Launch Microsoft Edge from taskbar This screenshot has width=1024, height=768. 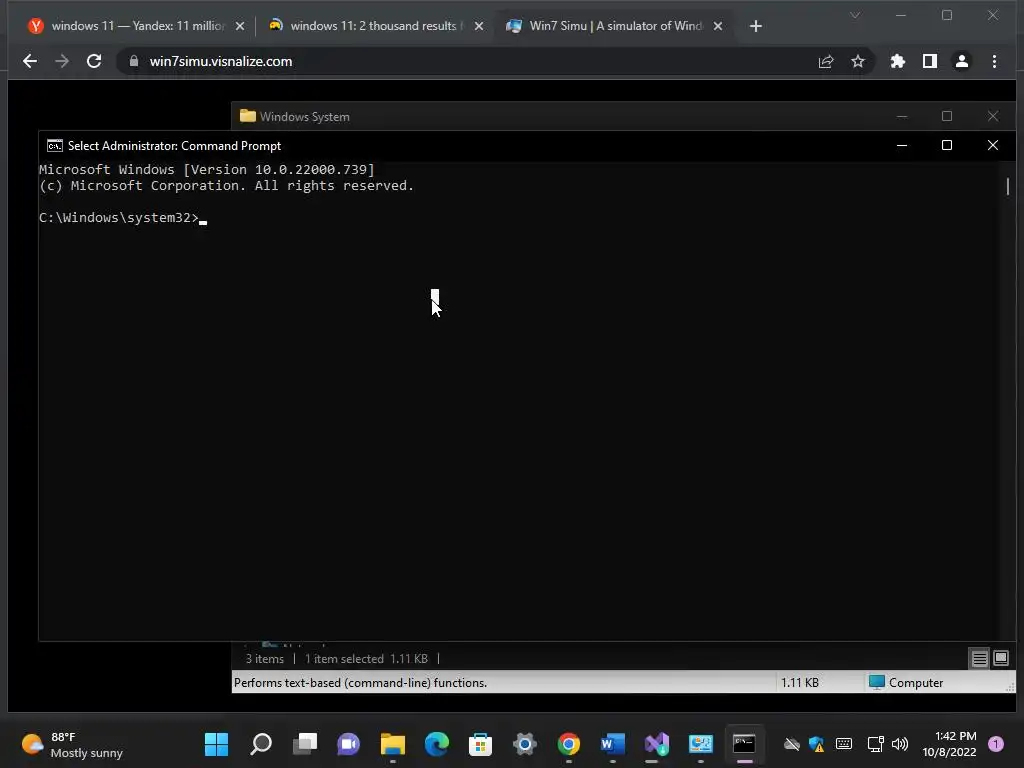tap(437, 744)
